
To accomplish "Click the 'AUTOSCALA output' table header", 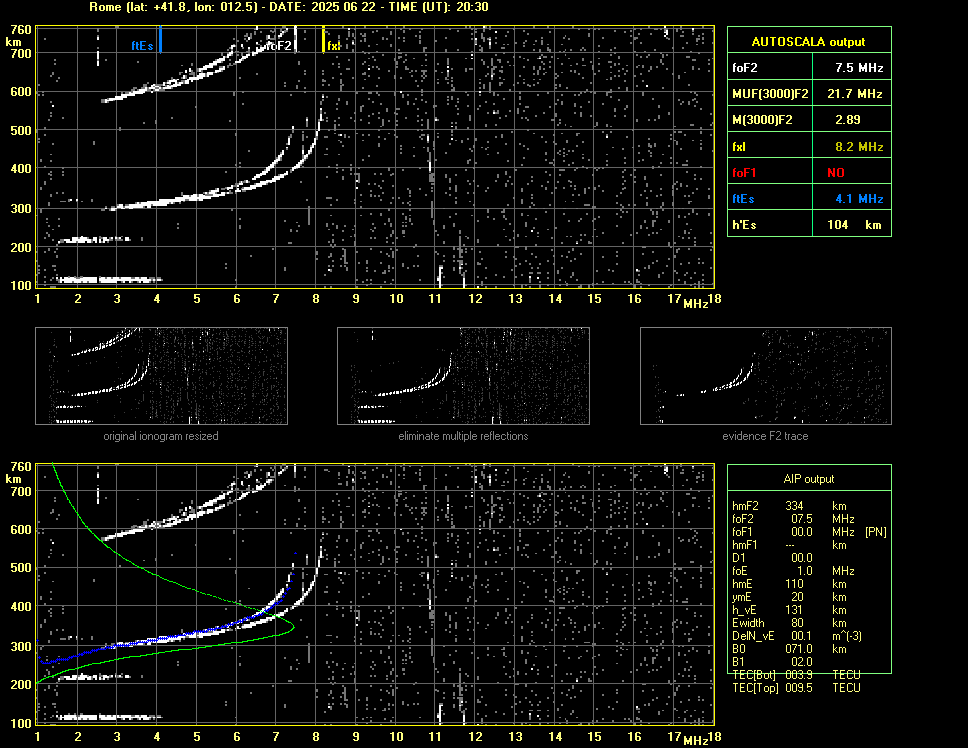I will (x=809, y=42).
